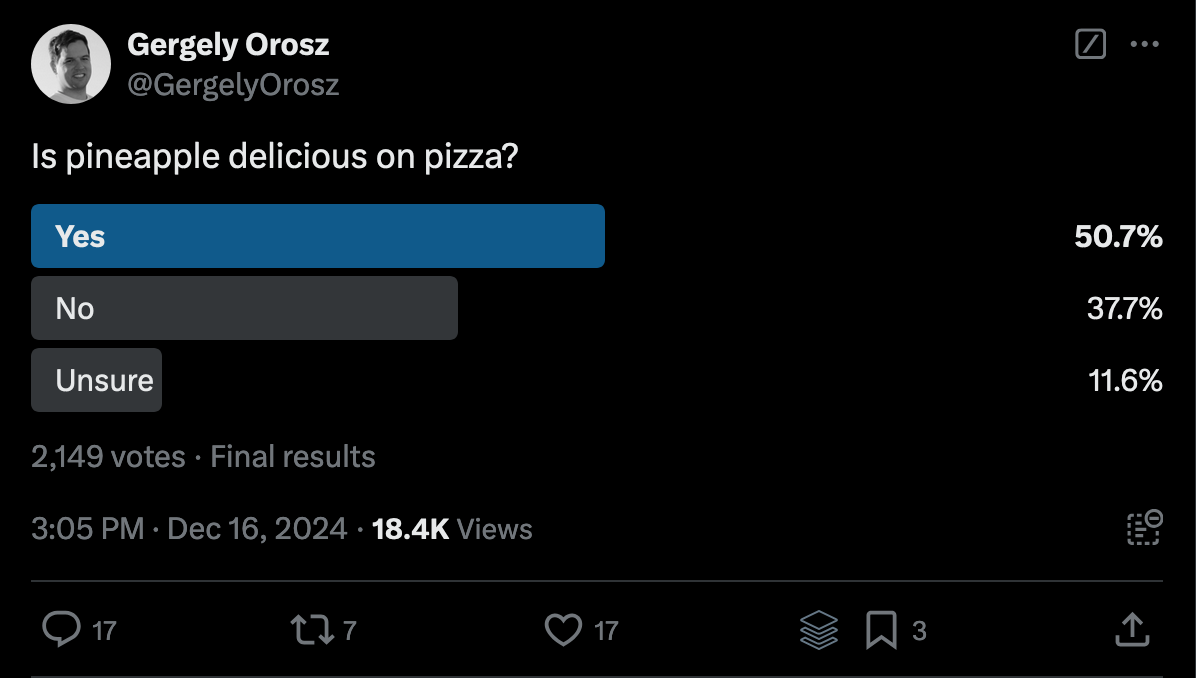Viewport: 1196px width, 678px height.
Task: Select the No poll result bar
Action: (x=244, y=308)
